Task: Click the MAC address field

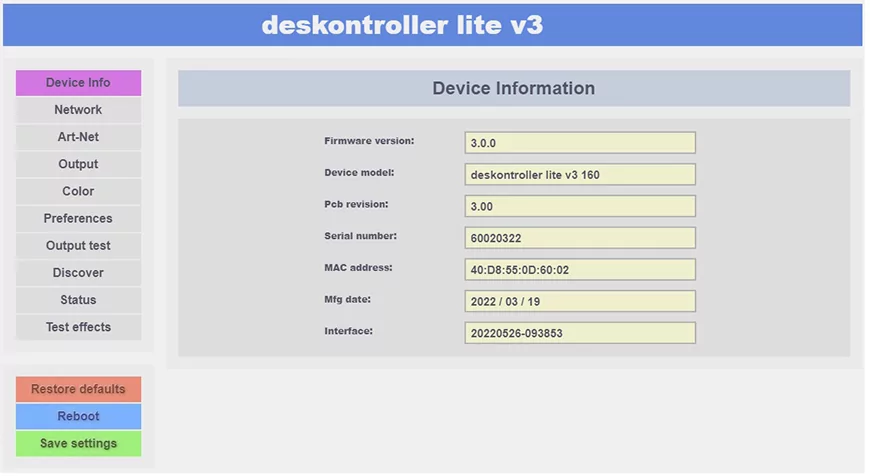Action: click(580, 270)
